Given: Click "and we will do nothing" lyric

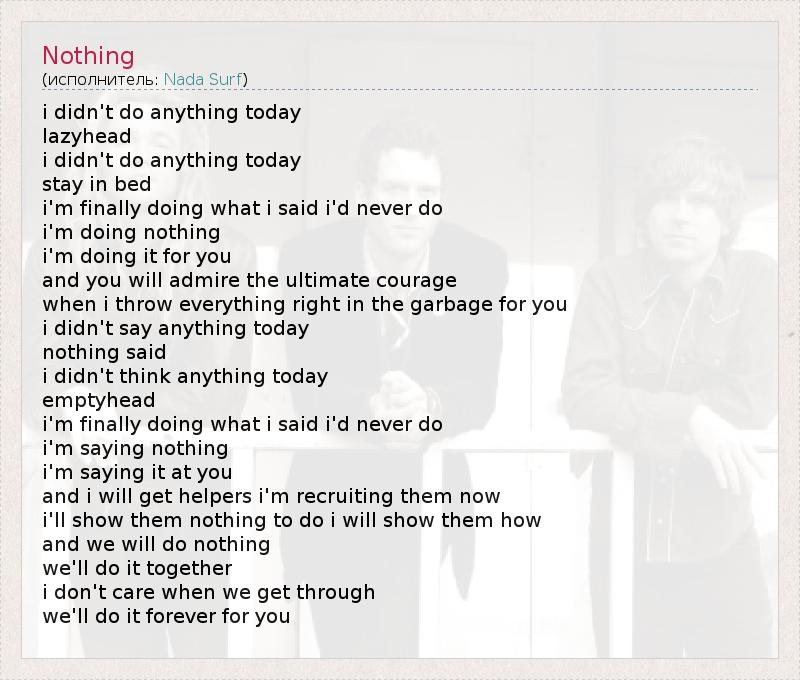Looking at the screenshot, I should (x=156, y=544).
